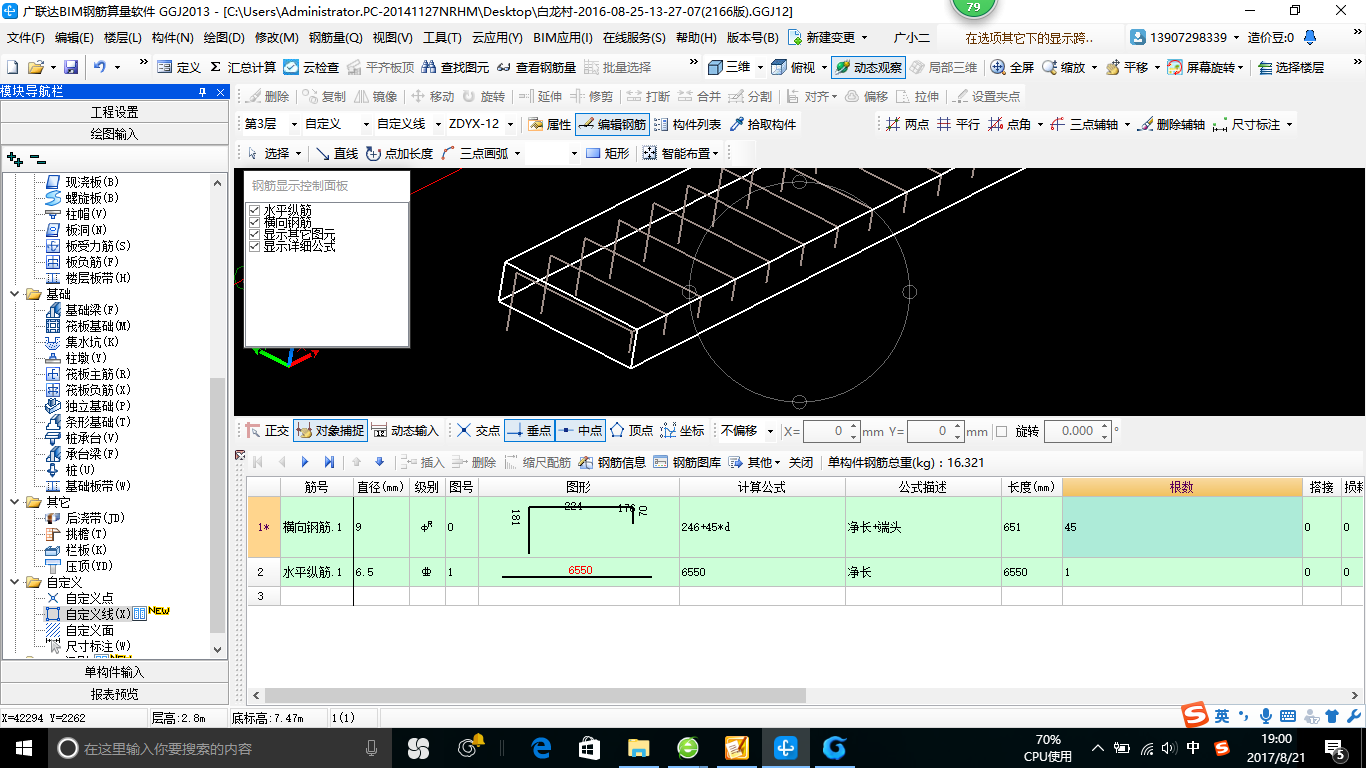Open the 钢筋量(Q) menu
The width and height of the screenshot is (1366, 768).
click(335, 38)
